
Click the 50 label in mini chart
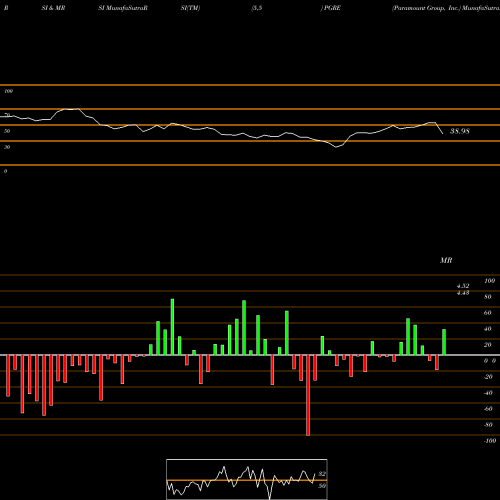[x=322, y=486]
